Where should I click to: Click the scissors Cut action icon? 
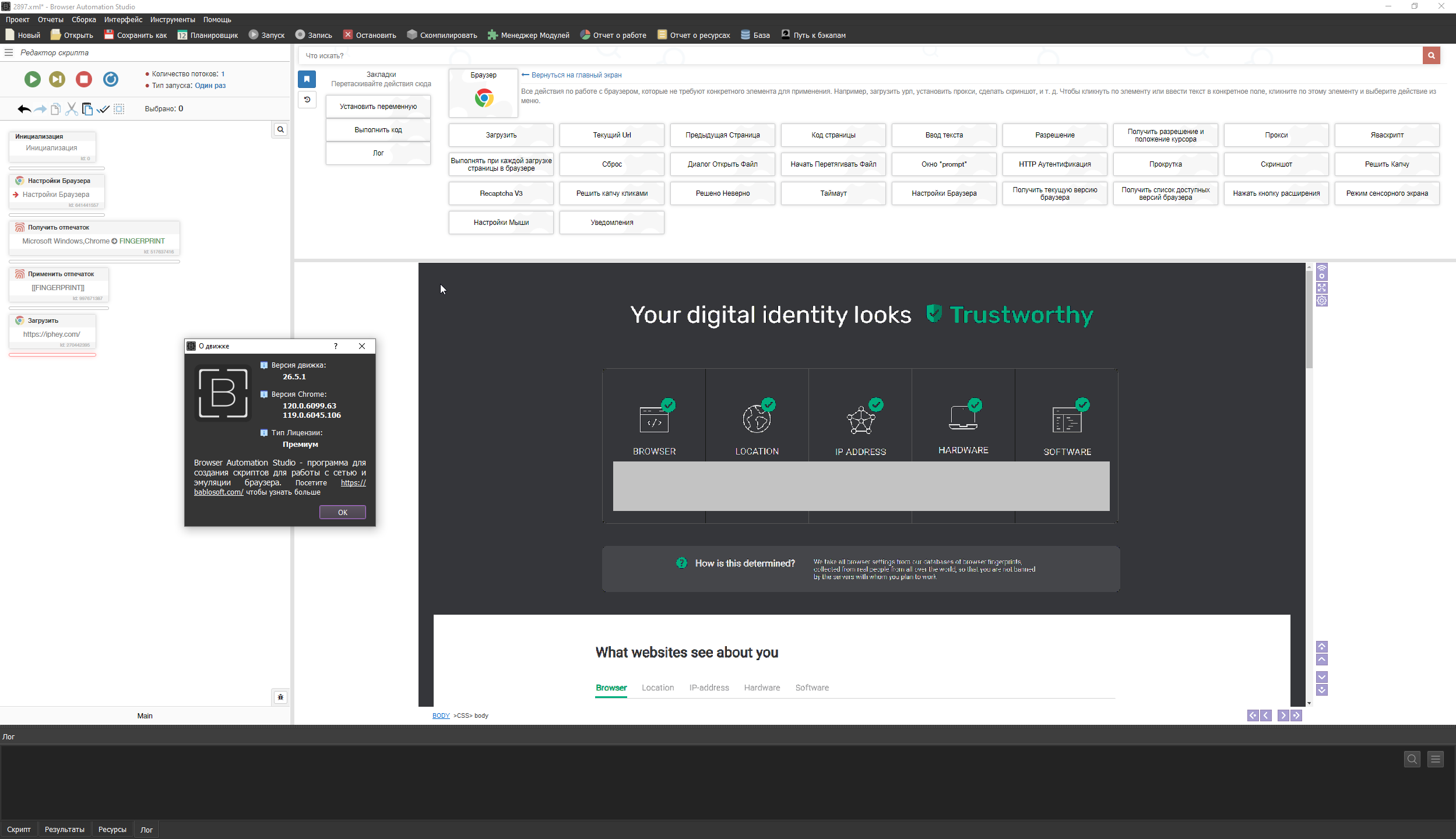click(x=72, y=109)
